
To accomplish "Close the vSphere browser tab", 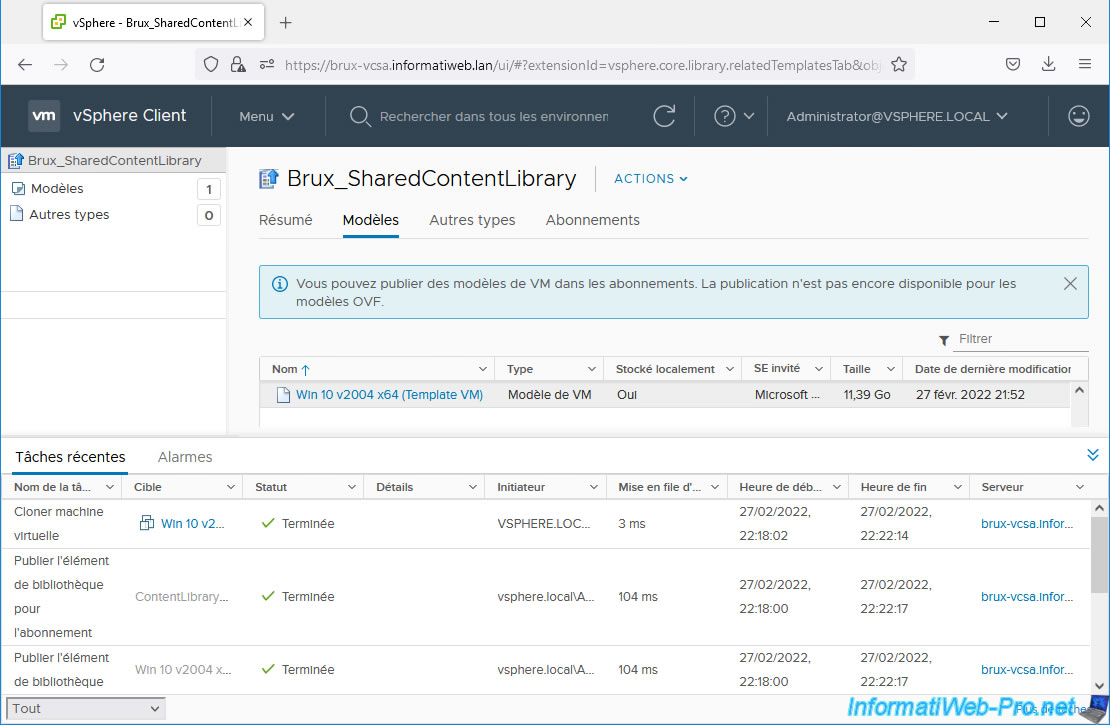I will (248, 22).
